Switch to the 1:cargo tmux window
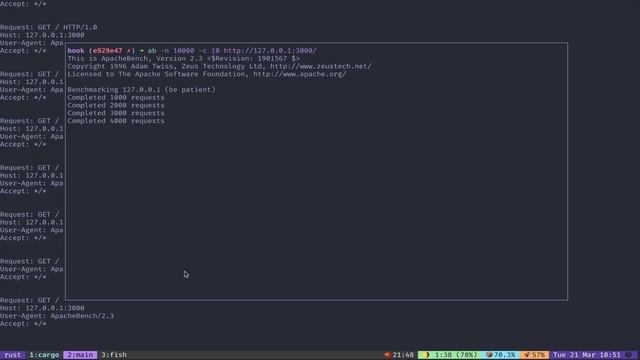Screen dimensions: 640x360 point(44,355)
